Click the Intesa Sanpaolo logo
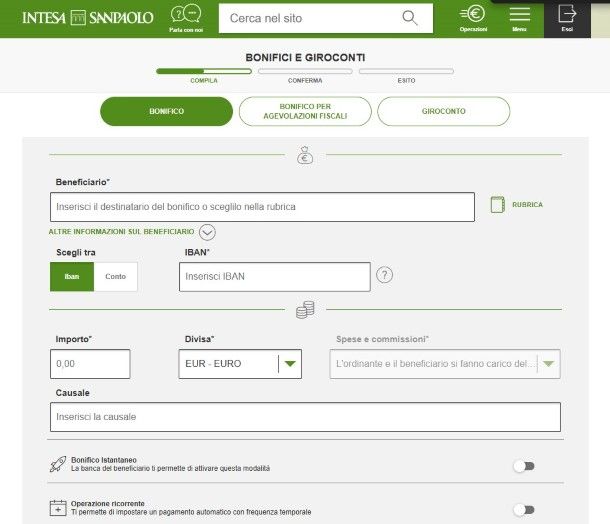This screenshot has height=524, width=610. (x=88, y=18)
